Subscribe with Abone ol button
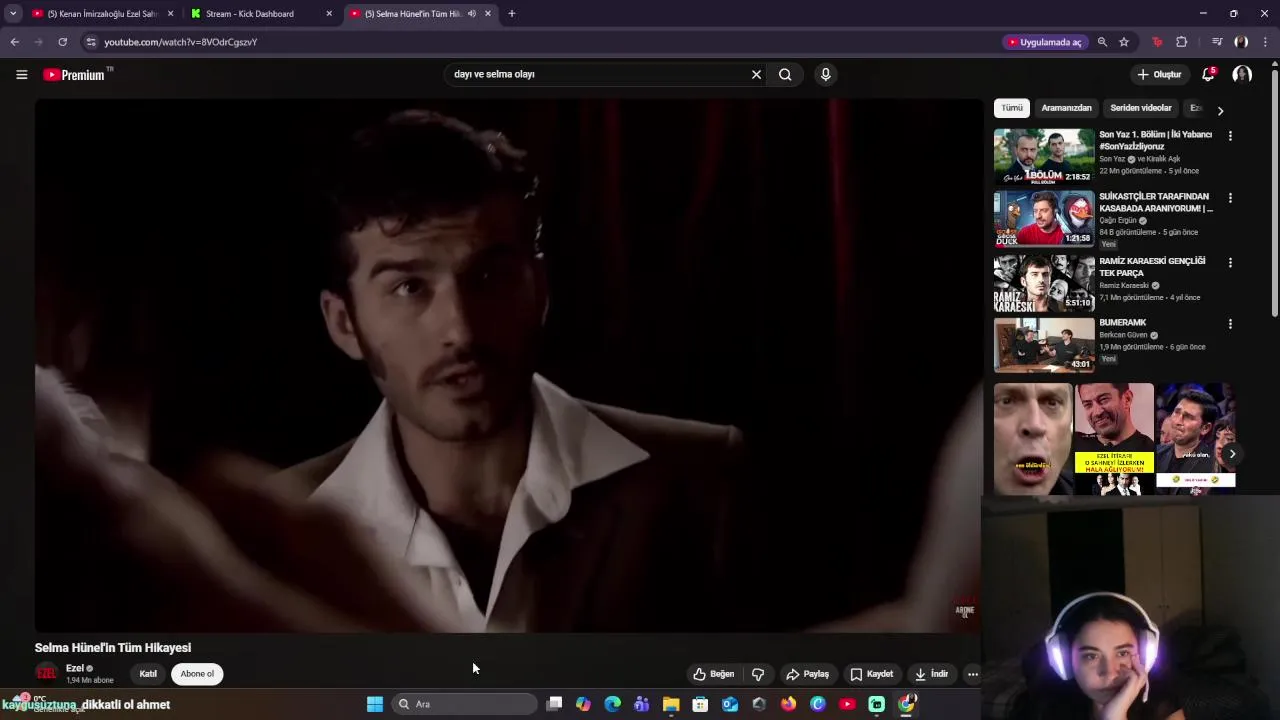Viewport: 1280px width, 720px height. 197,674
